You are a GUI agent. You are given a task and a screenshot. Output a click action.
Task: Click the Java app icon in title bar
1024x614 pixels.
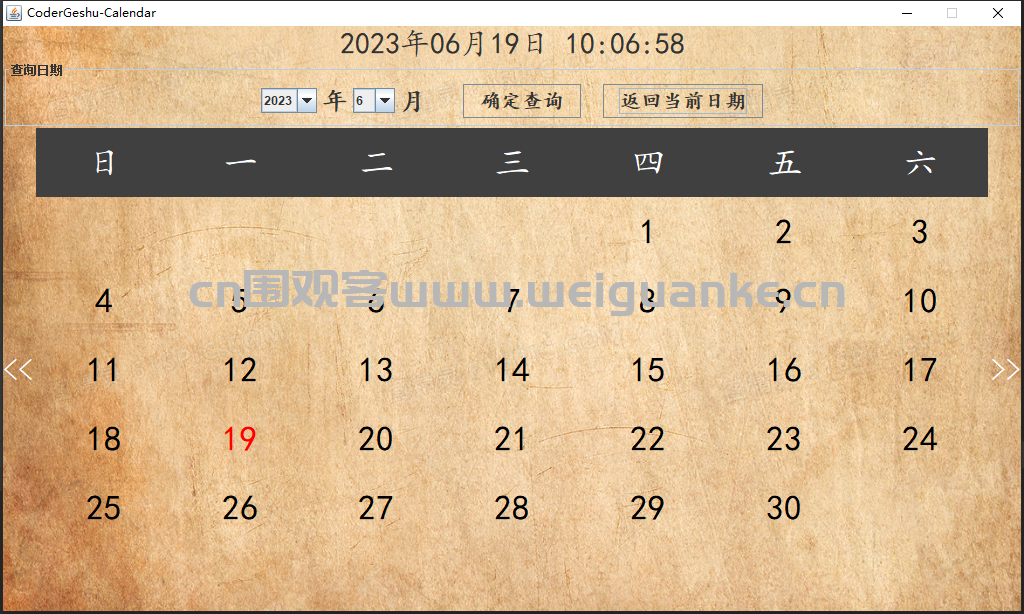[x=13, y=12]
